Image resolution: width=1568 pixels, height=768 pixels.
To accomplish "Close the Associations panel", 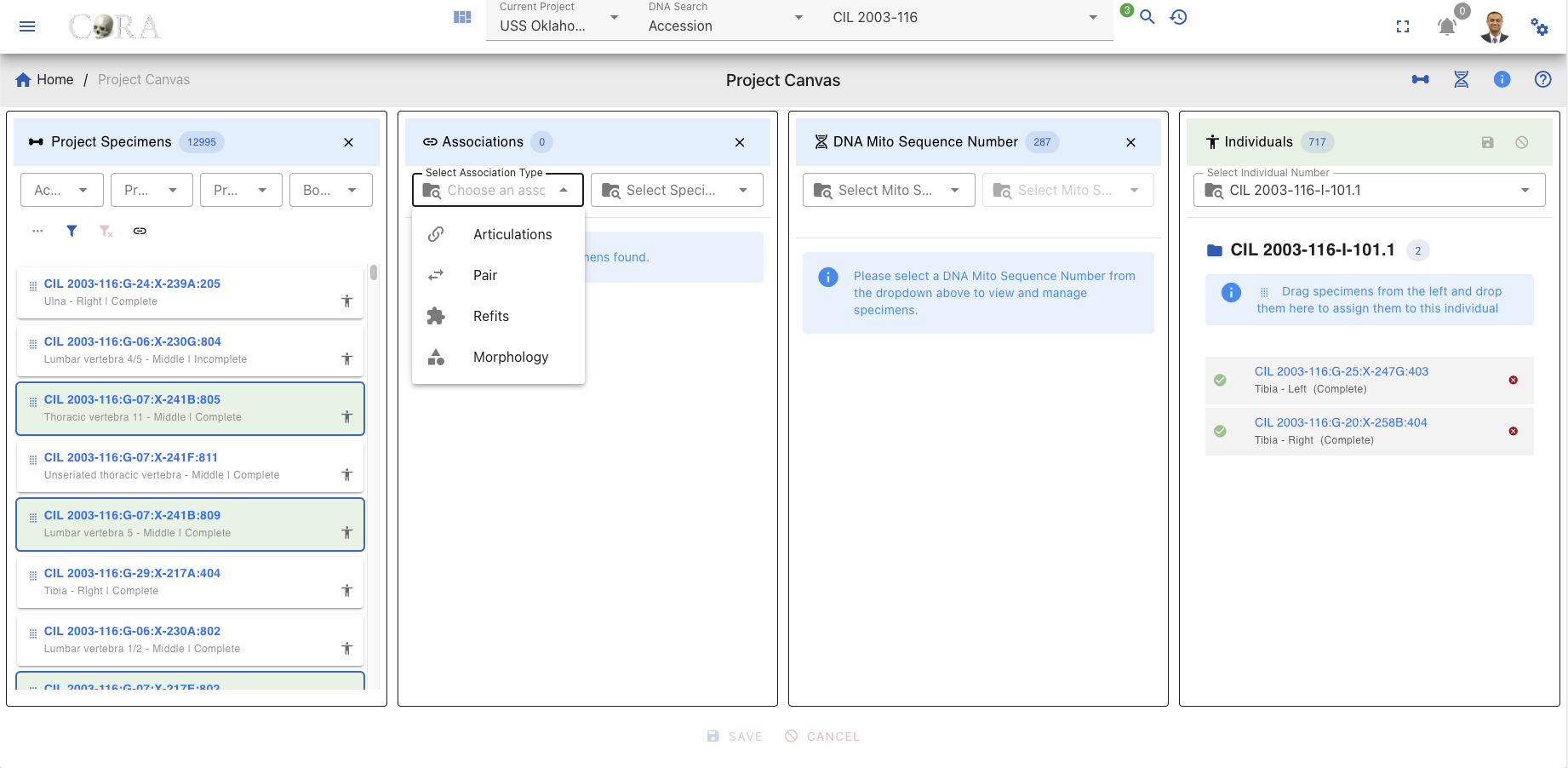I will pos(740,142).
